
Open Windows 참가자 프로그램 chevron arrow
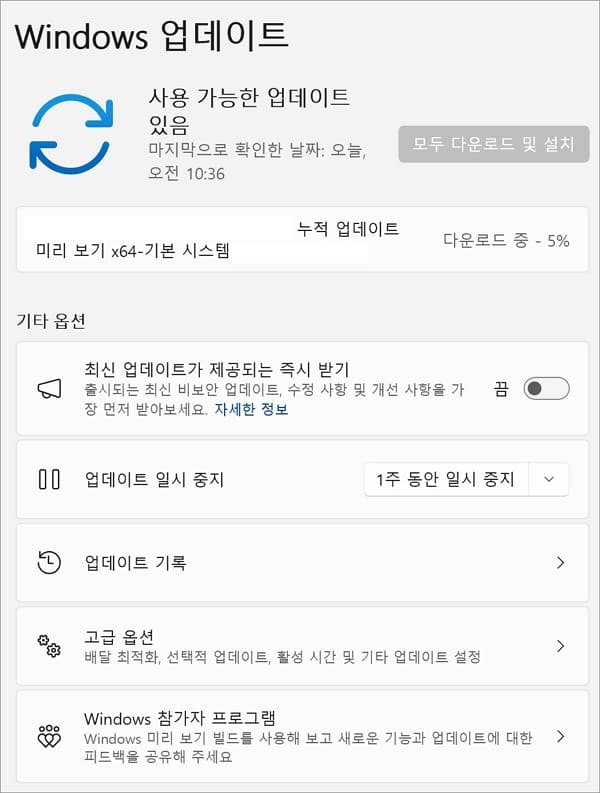coord(560,736)
